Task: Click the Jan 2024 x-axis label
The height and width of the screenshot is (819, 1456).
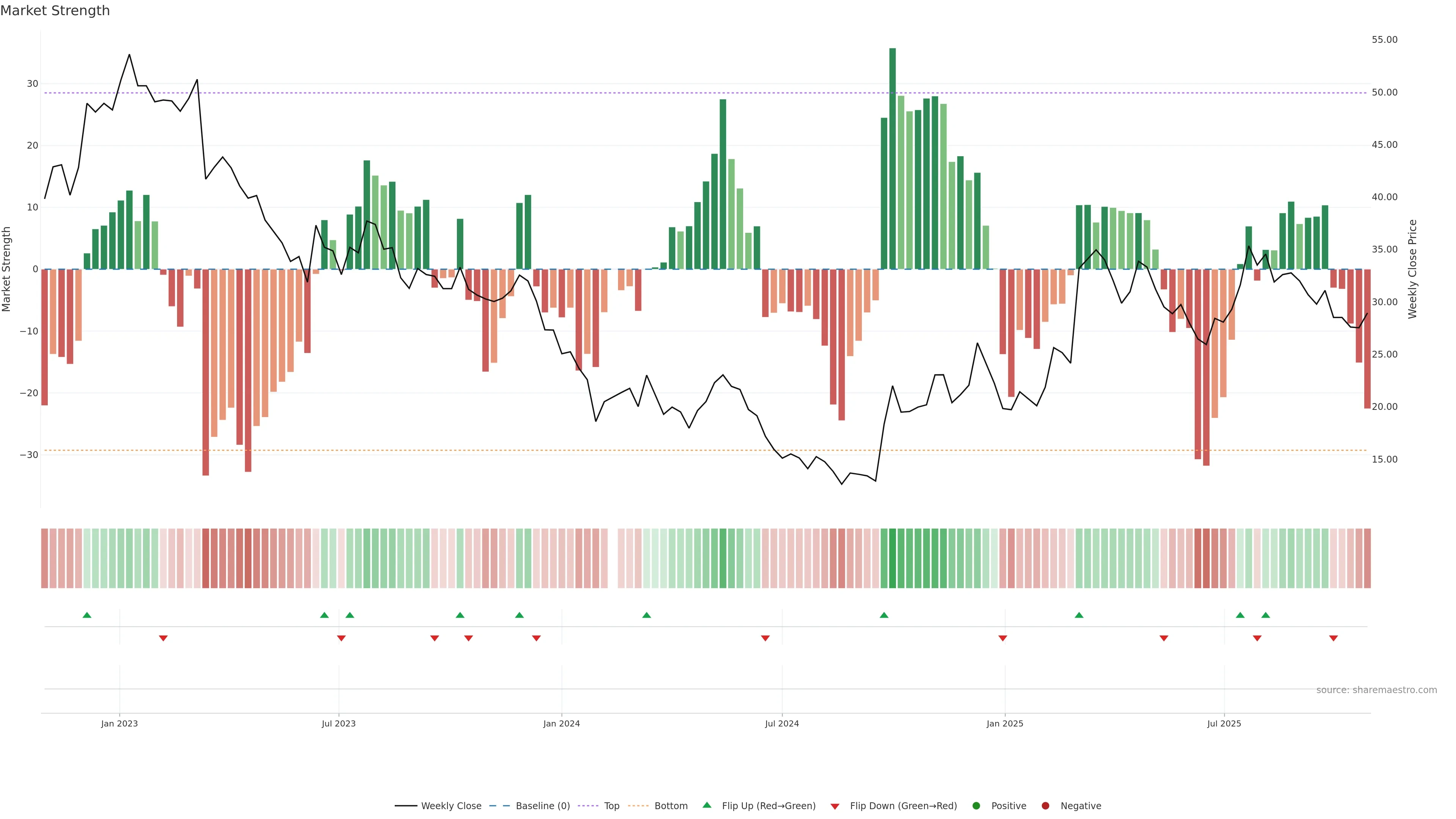Action: click(561, 723)
